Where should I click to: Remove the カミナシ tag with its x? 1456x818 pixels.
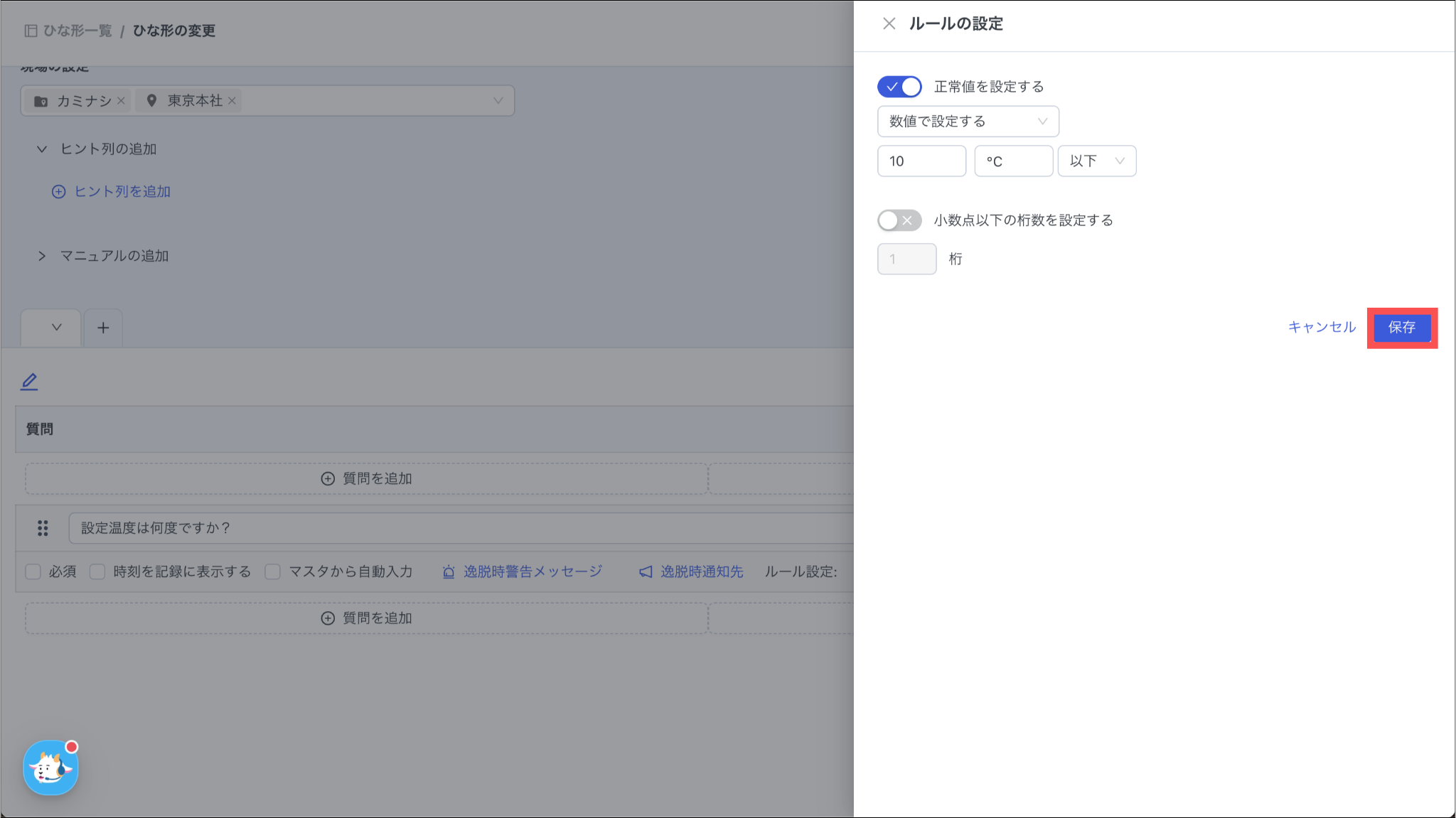(x=121, y=101)
